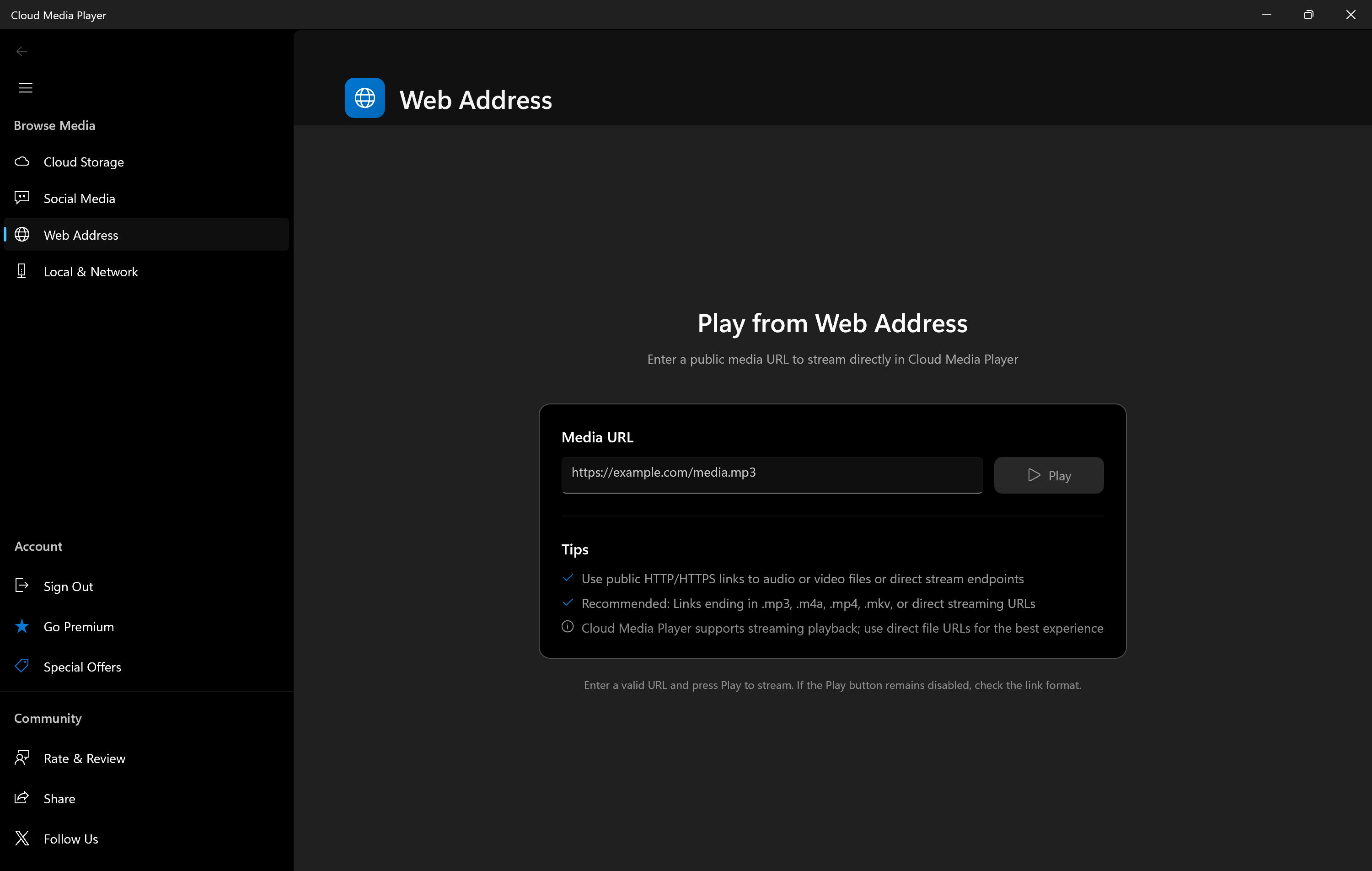Viewport: 1372px width, 871px height.
Task: Click the blue globe header icon
Action: [364, 98]
